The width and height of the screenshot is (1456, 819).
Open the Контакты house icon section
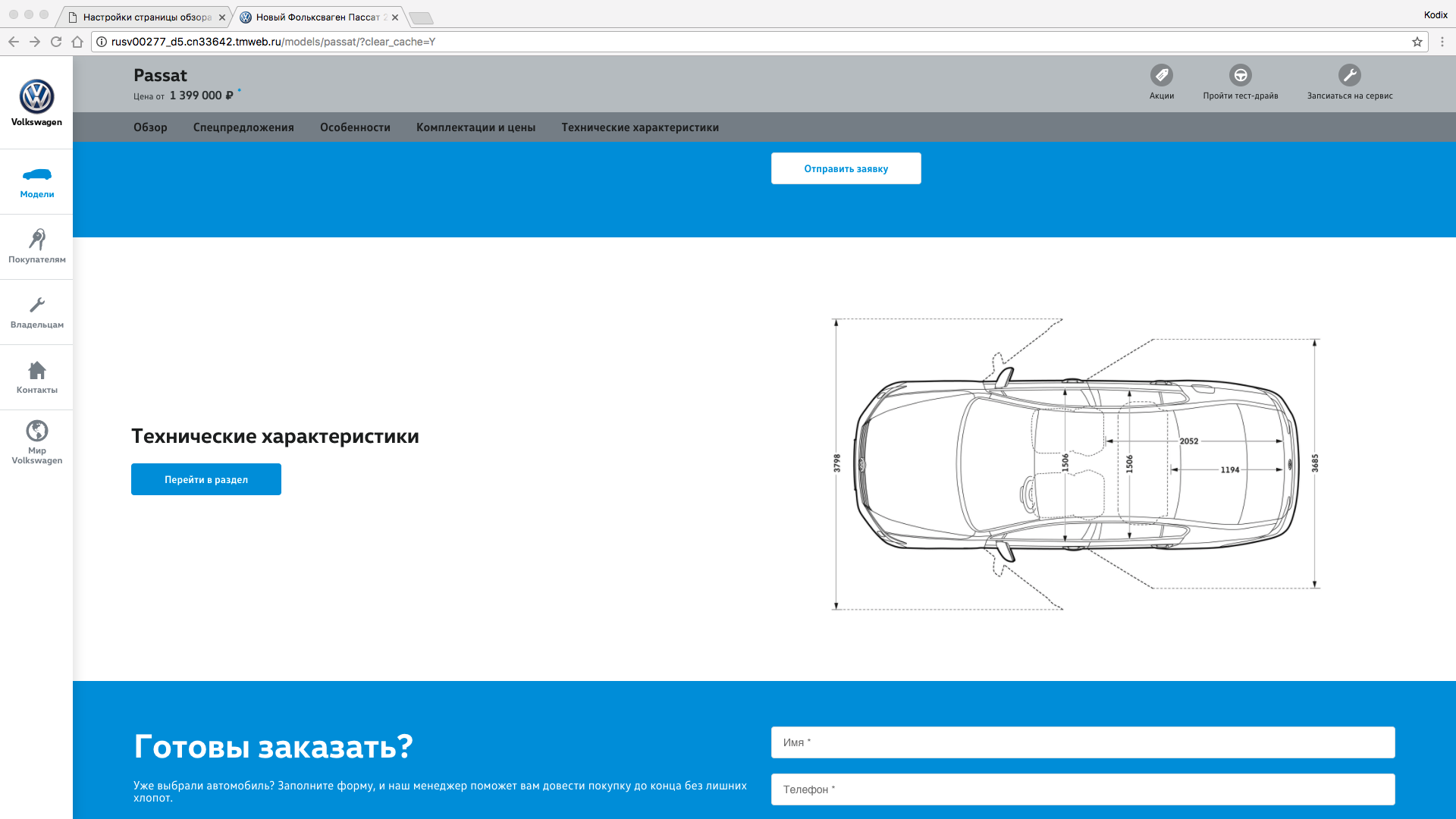pyautogui.click(x=36, y=370)
